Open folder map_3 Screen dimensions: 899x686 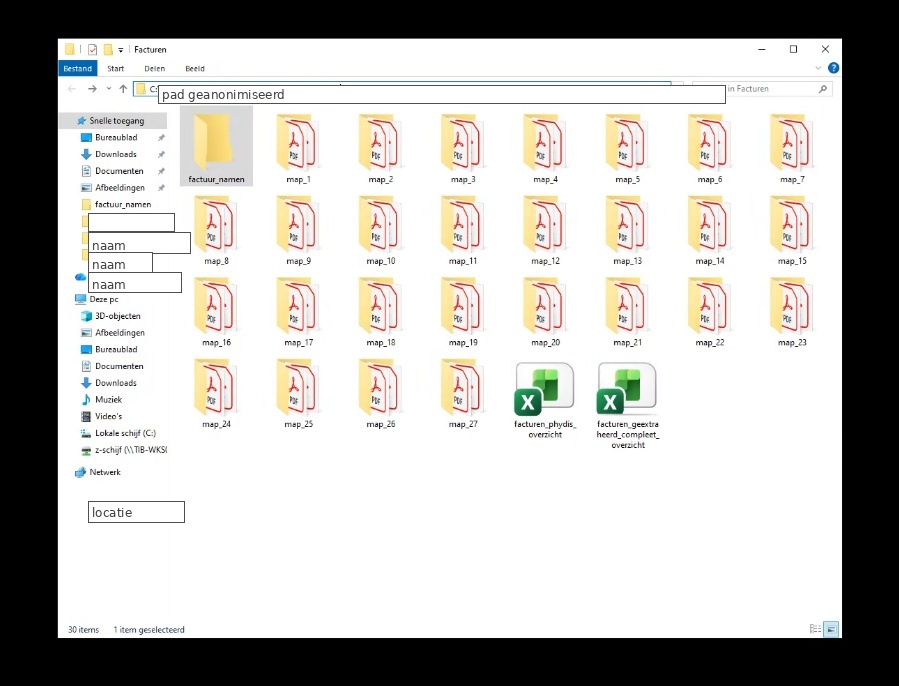point(463,148)
